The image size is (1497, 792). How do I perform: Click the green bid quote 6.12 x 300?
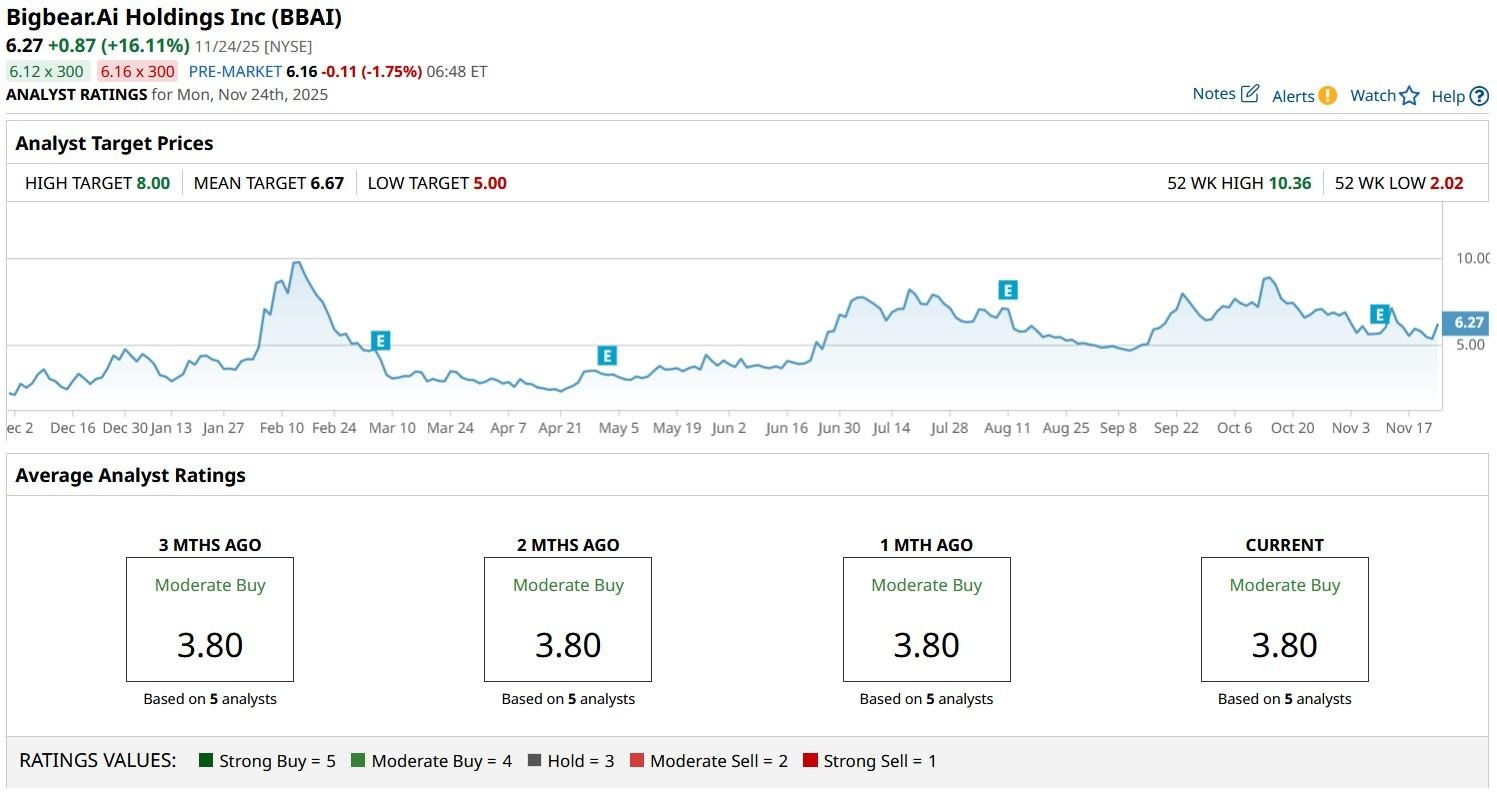(45, 71)
